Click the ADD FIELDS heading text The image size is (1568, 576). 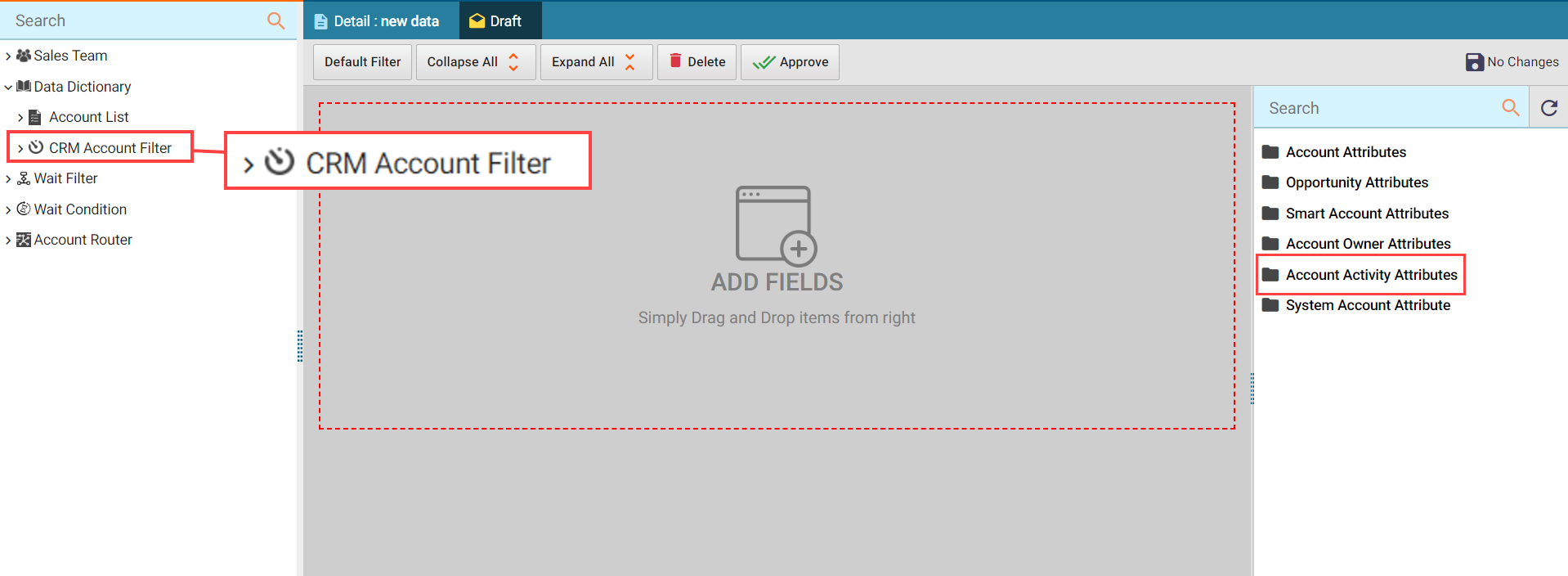[777, 282]
